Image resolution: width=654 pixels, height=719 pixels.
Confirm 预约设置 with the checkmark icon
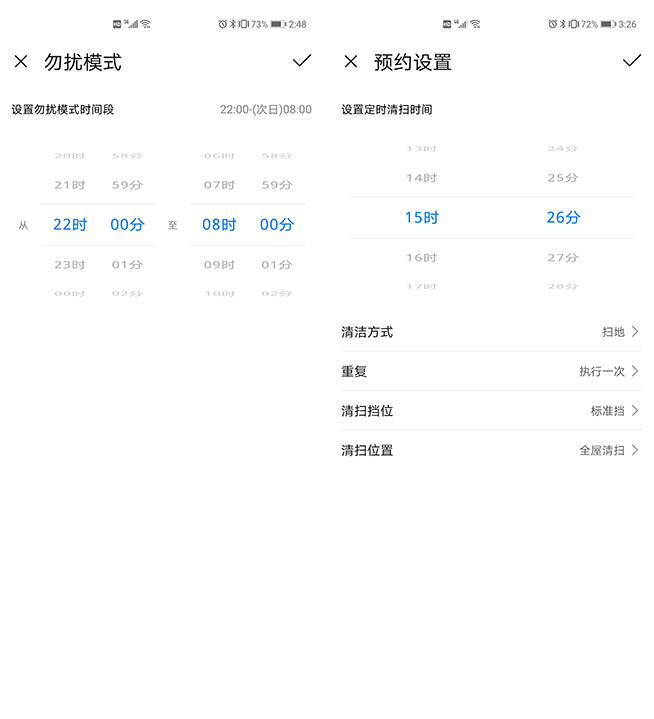click(631, 61)
